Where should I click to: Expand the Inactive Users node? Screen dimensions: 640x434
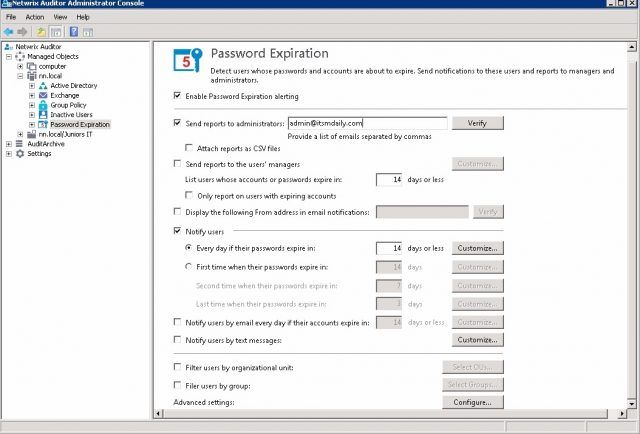coord(32,115)
